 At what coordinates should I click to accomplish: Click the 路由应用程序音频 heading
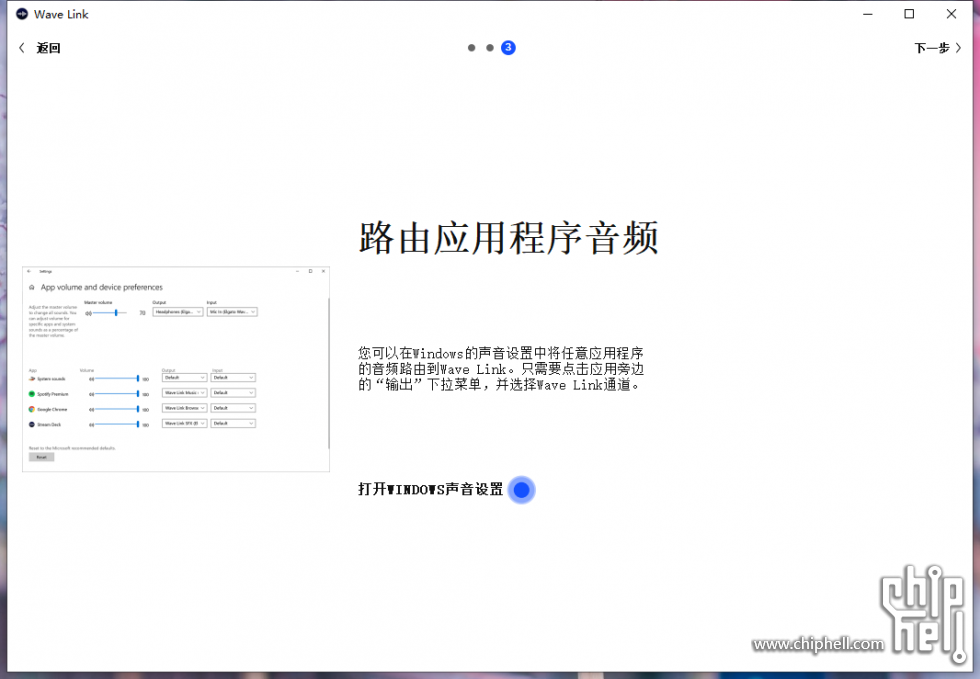508,238
